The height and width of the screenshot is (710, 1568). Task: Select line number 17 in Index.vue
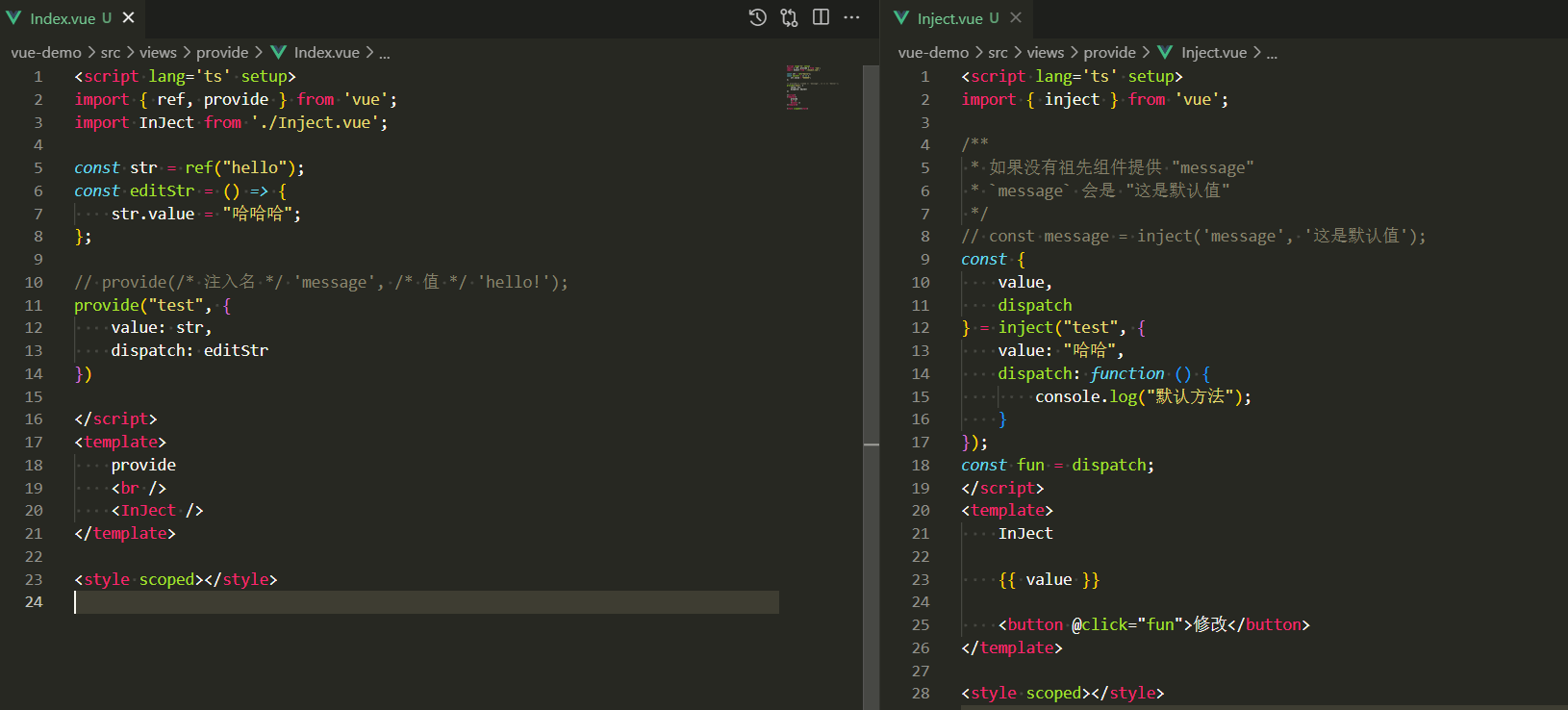point(34,443)
